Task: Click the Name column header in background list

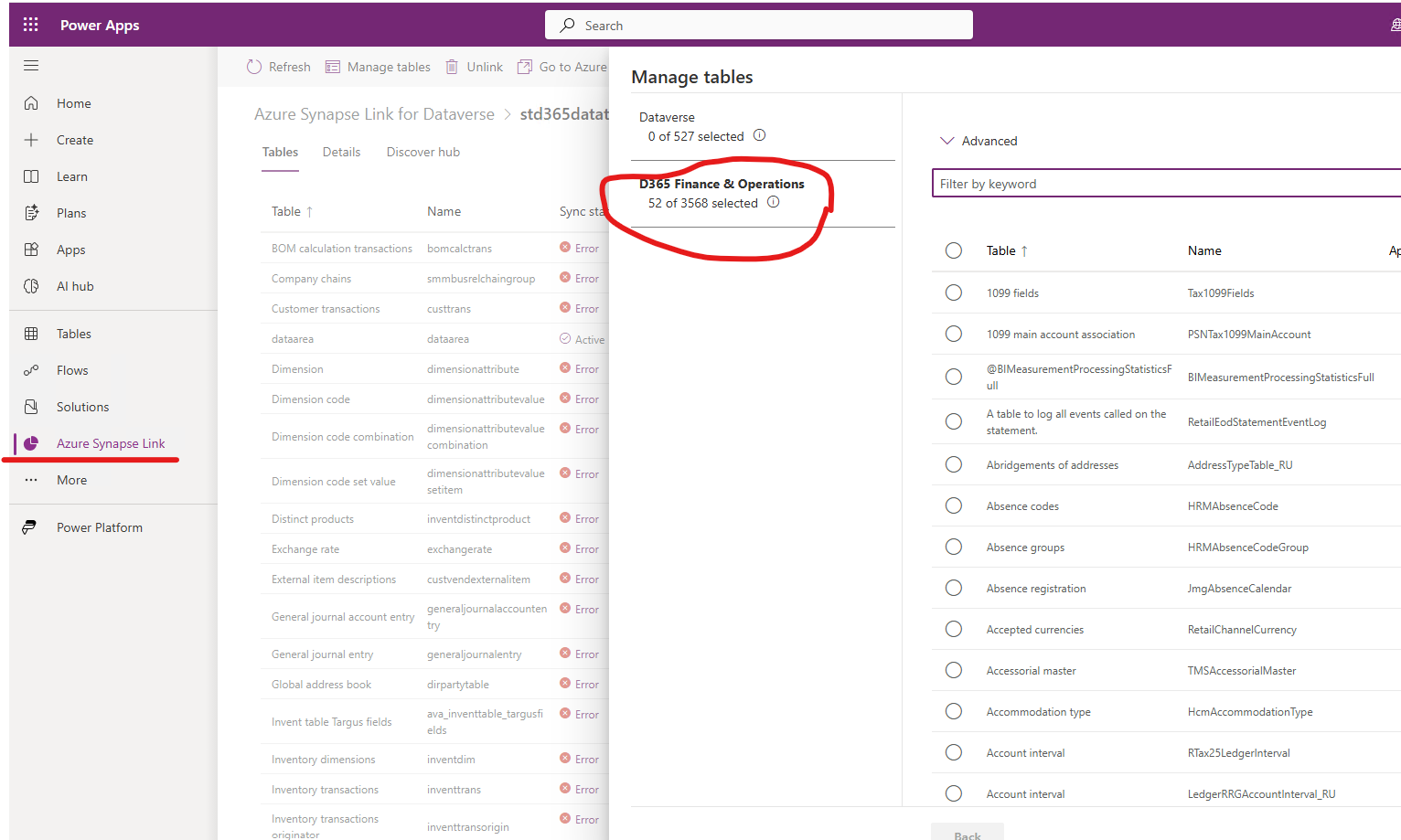Action: [444, 211]
